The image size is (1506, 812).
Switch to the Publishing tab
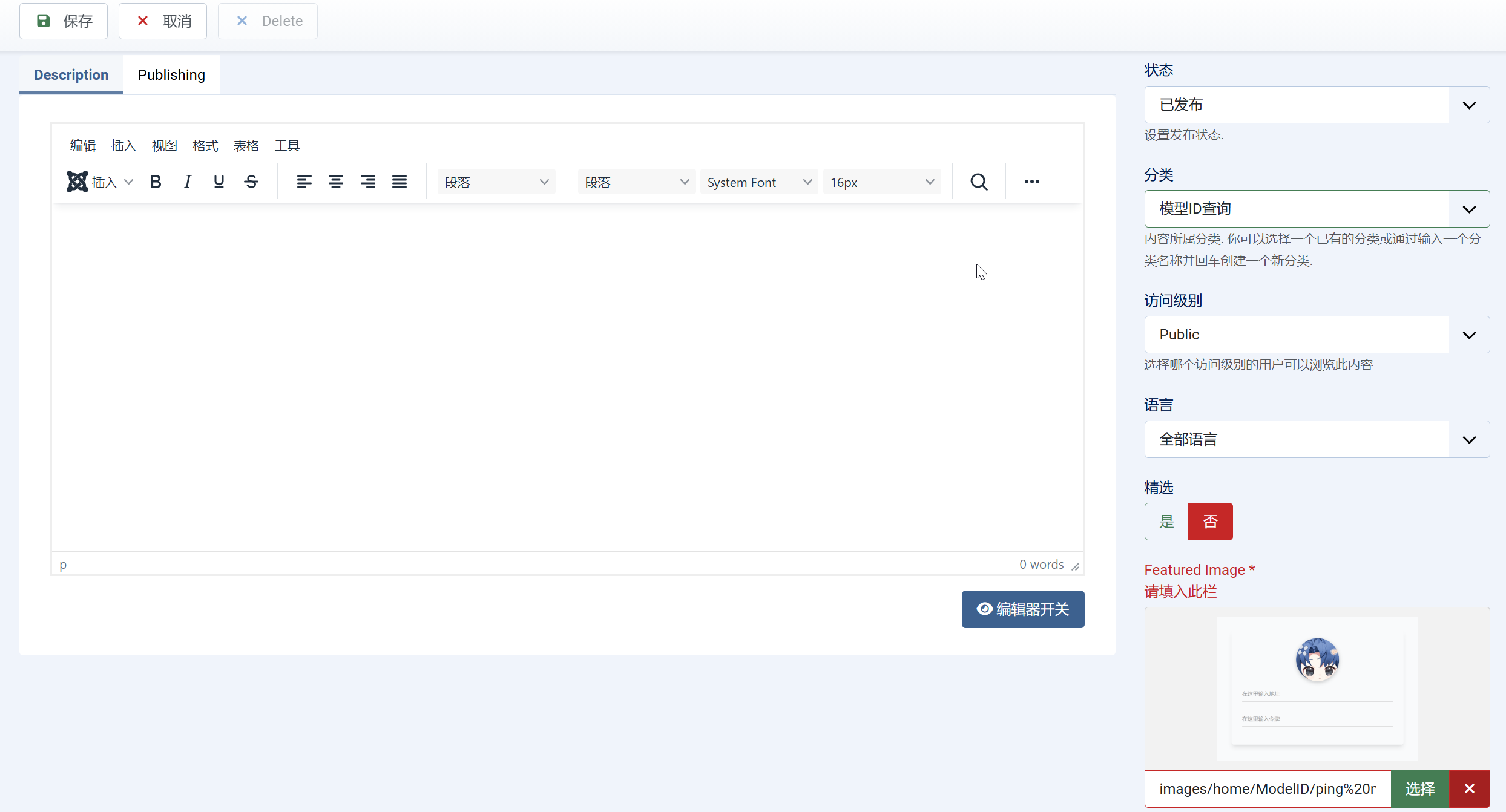pos(171,75)
